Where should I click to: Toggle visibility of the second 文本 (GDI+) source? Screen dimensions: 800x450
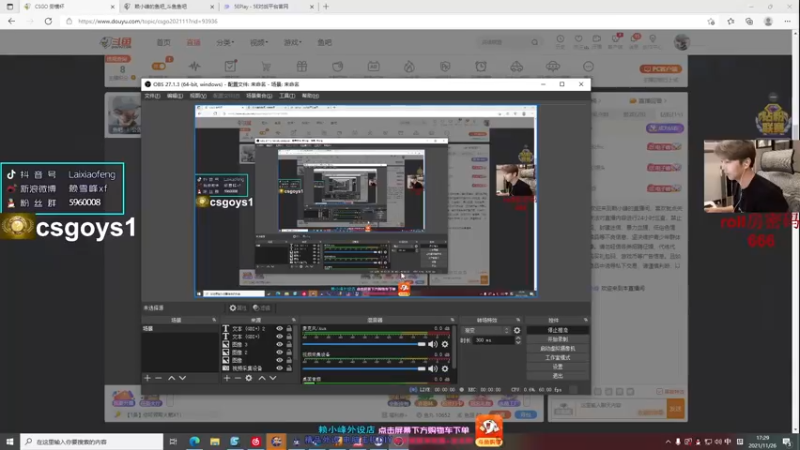(x=280, y=337)
